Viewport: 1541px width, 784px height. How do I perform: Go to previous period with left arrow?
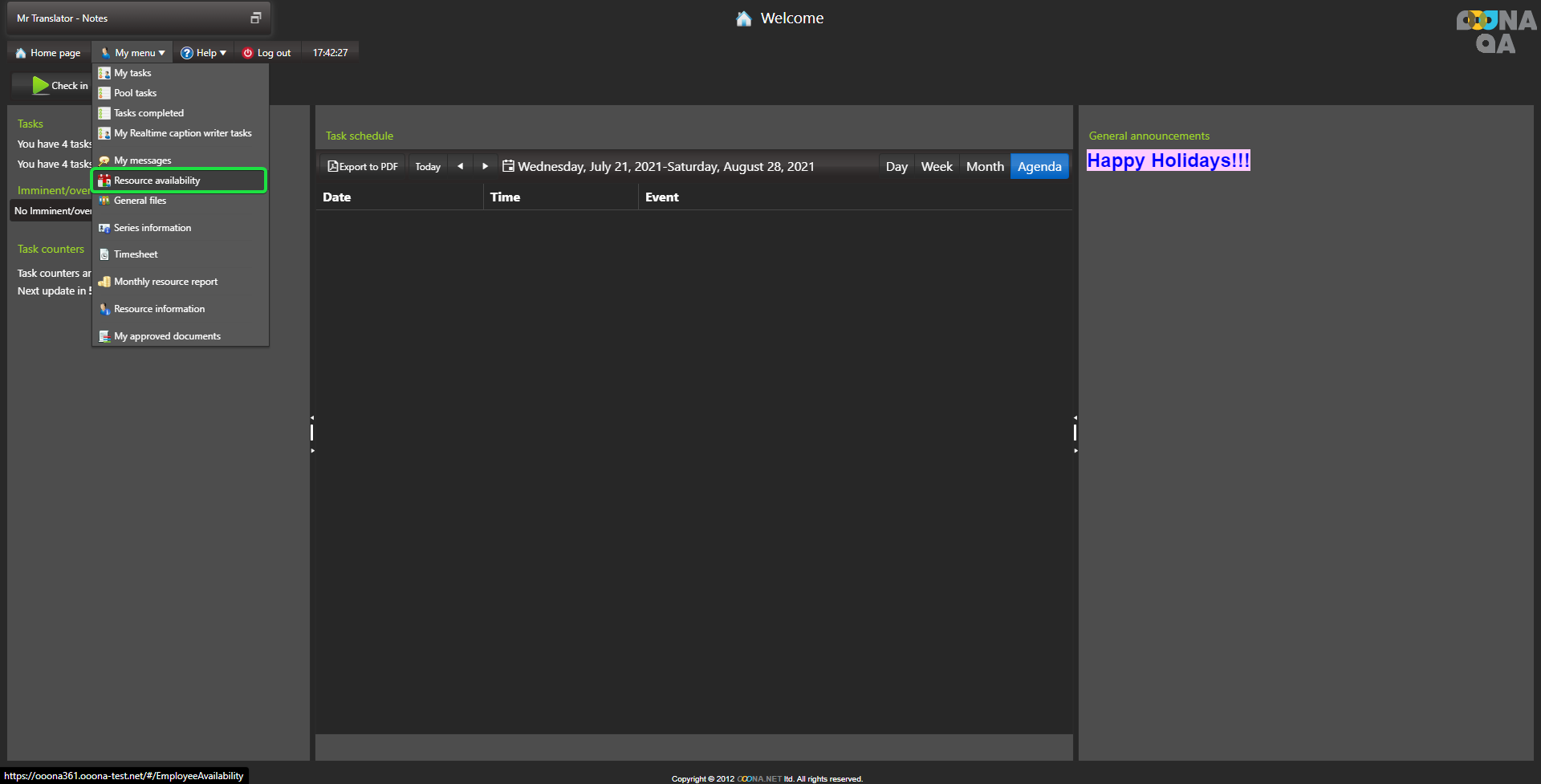pos(460,166)
